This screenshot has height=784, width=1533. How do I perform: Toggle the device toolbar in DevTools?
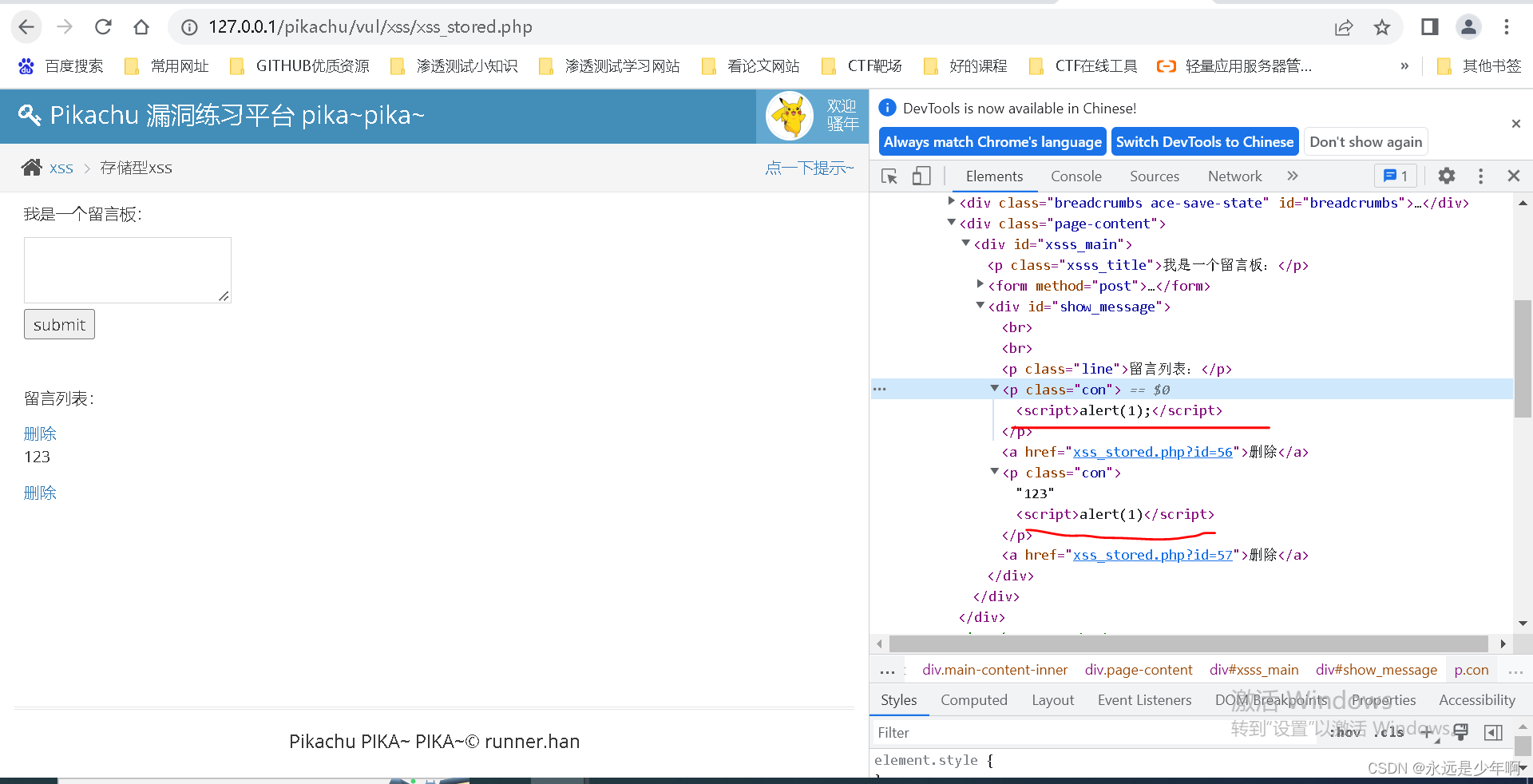pos(921,176)
